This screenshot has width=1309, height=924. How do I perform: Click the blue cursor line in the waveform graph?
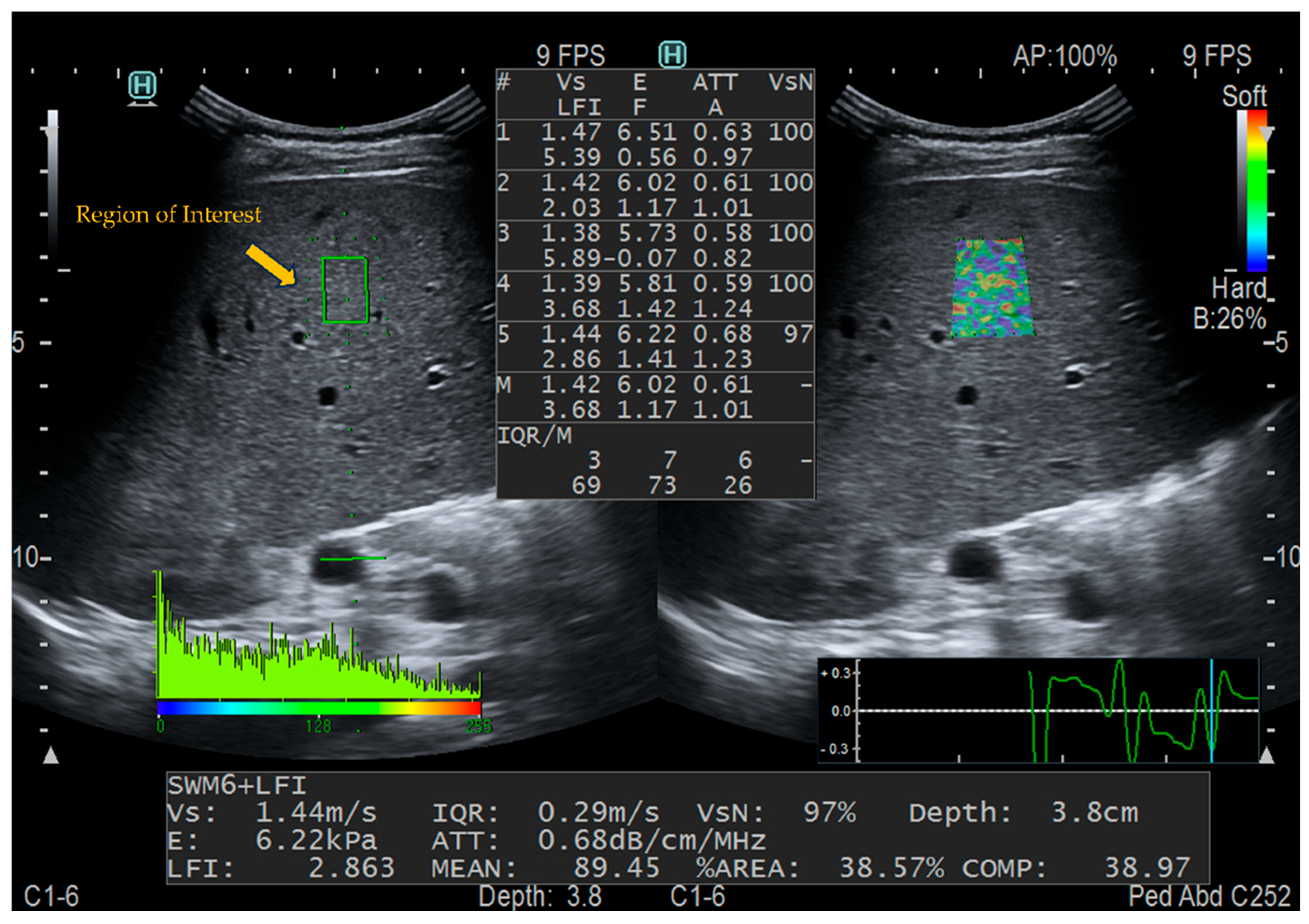[1211, 710]
